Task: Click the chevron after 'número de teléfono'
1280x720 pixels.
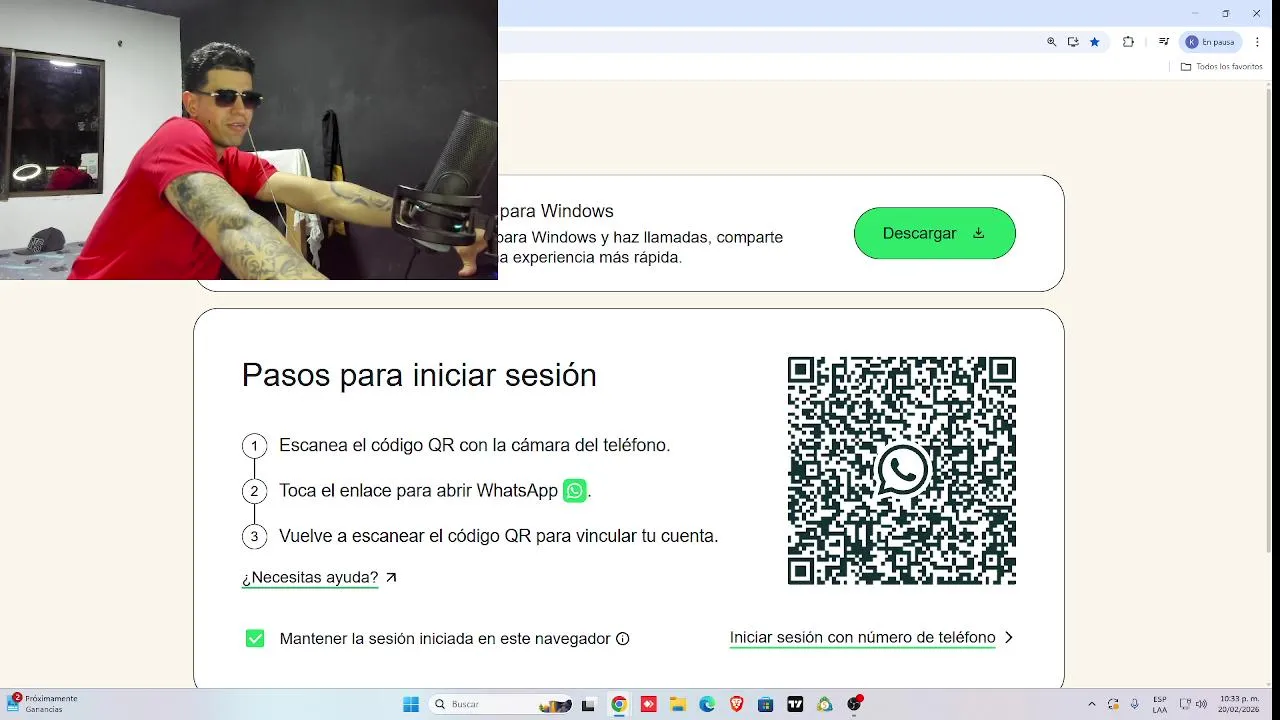Action: pos(1008,637)
